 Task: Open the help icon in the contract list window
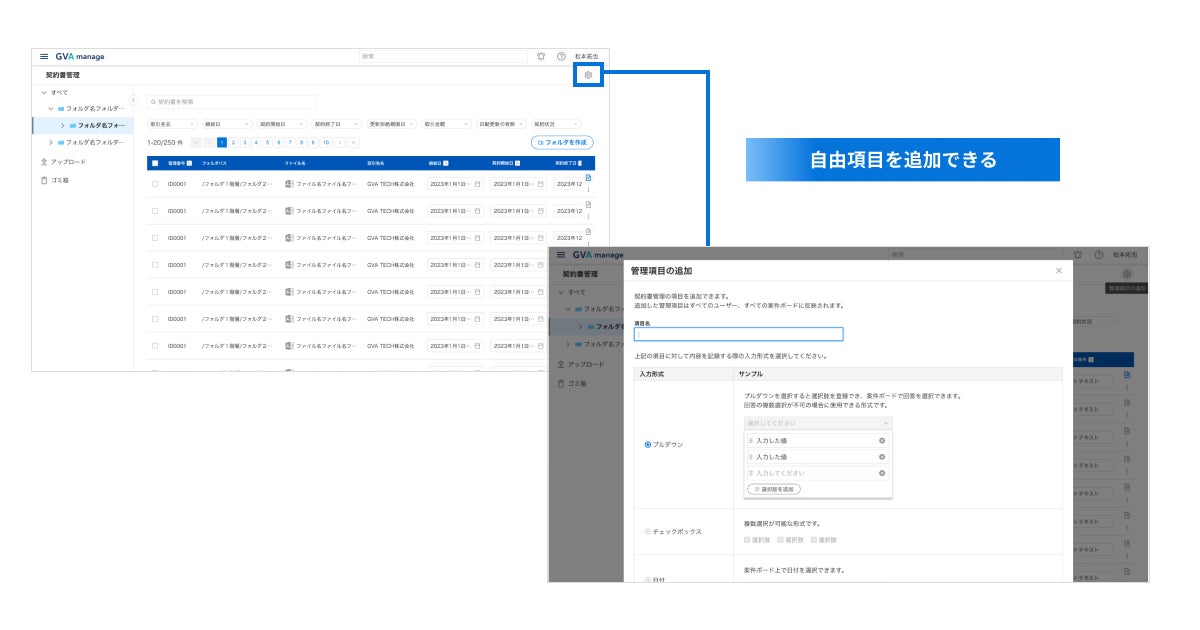[x=561, y=56]
